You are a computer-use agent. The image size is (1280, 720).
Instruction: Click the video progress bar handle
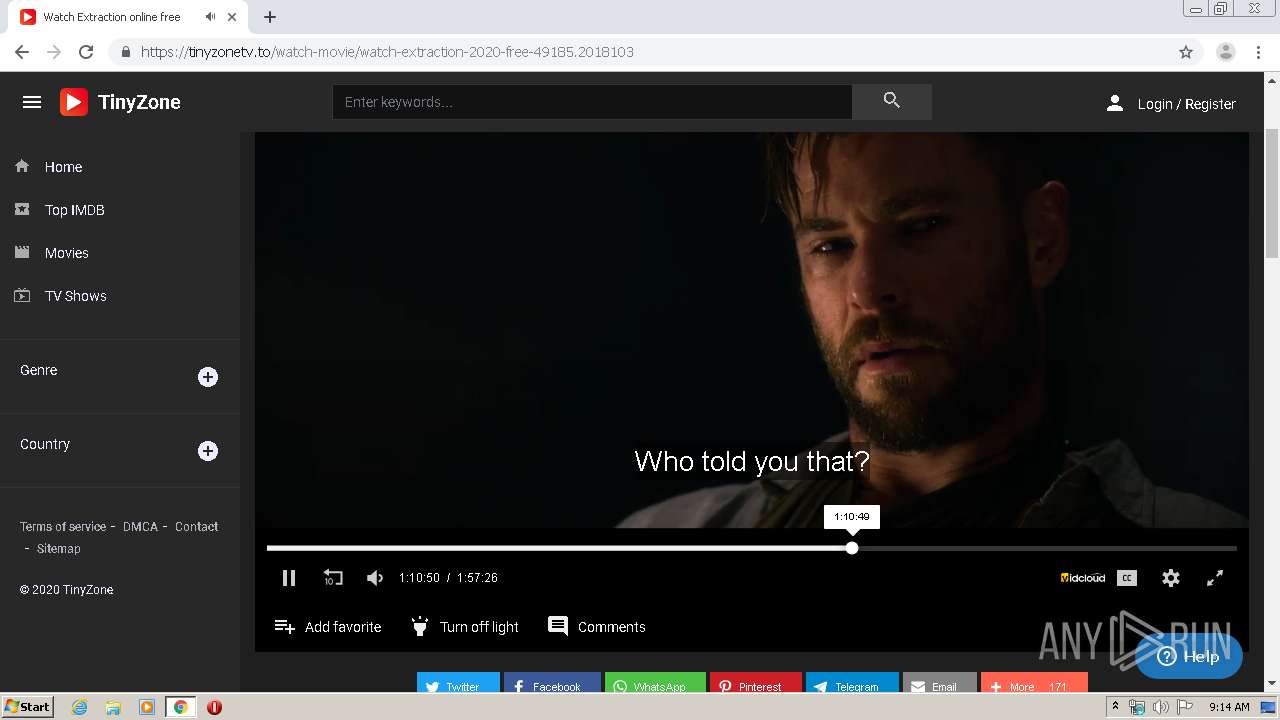pos(852,548)
